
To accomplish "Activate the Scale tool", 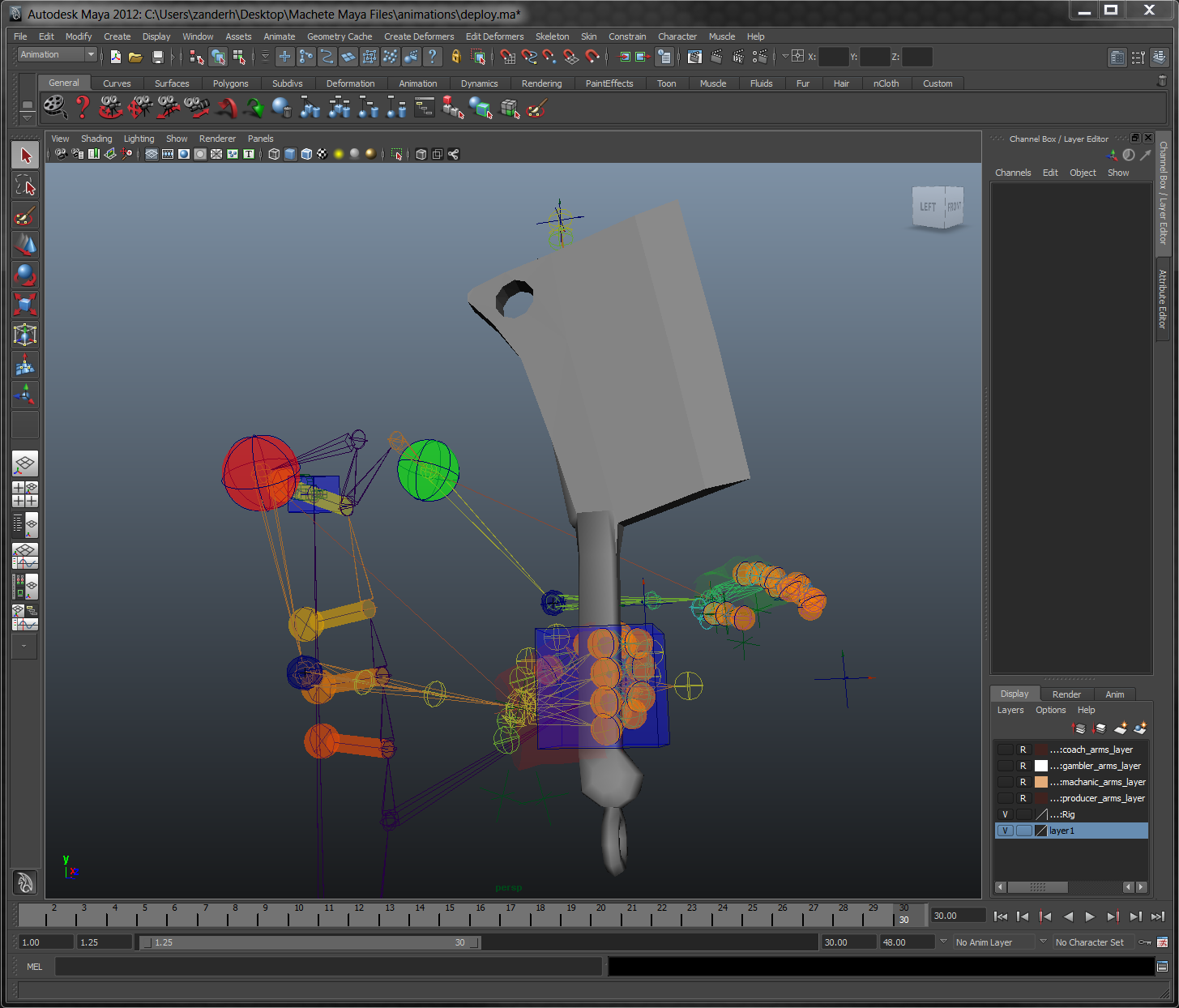I will click(25, 305).
